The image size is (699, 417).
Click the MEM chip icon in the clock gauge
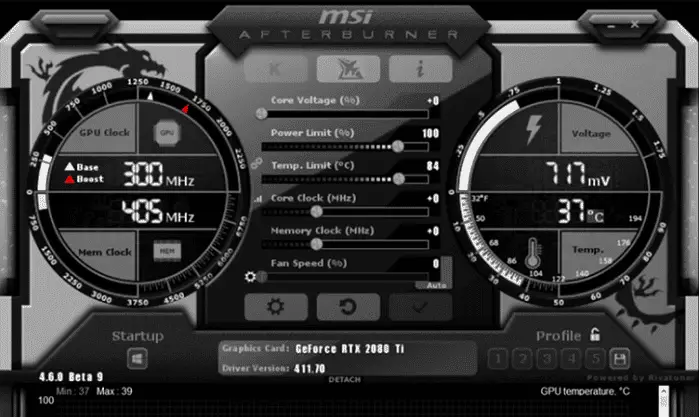coord(167,251)
